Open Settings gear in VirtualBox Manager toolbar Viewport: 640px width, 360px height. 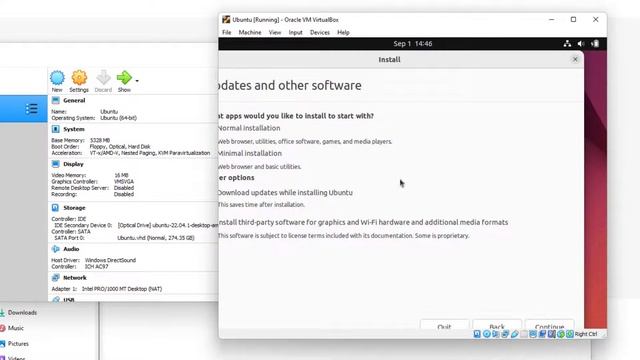coord(79,78)
